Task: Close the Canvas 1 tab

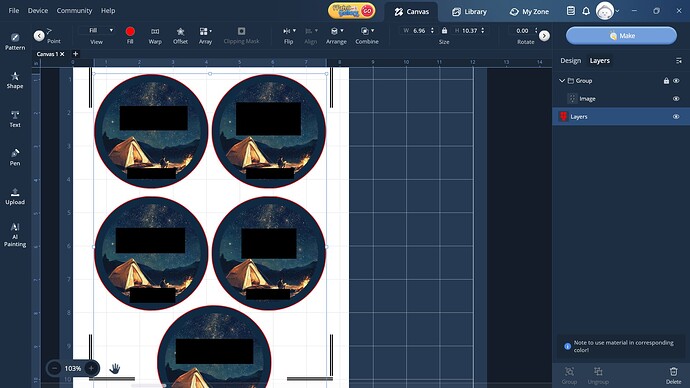Action: click(x=62, y=54)
